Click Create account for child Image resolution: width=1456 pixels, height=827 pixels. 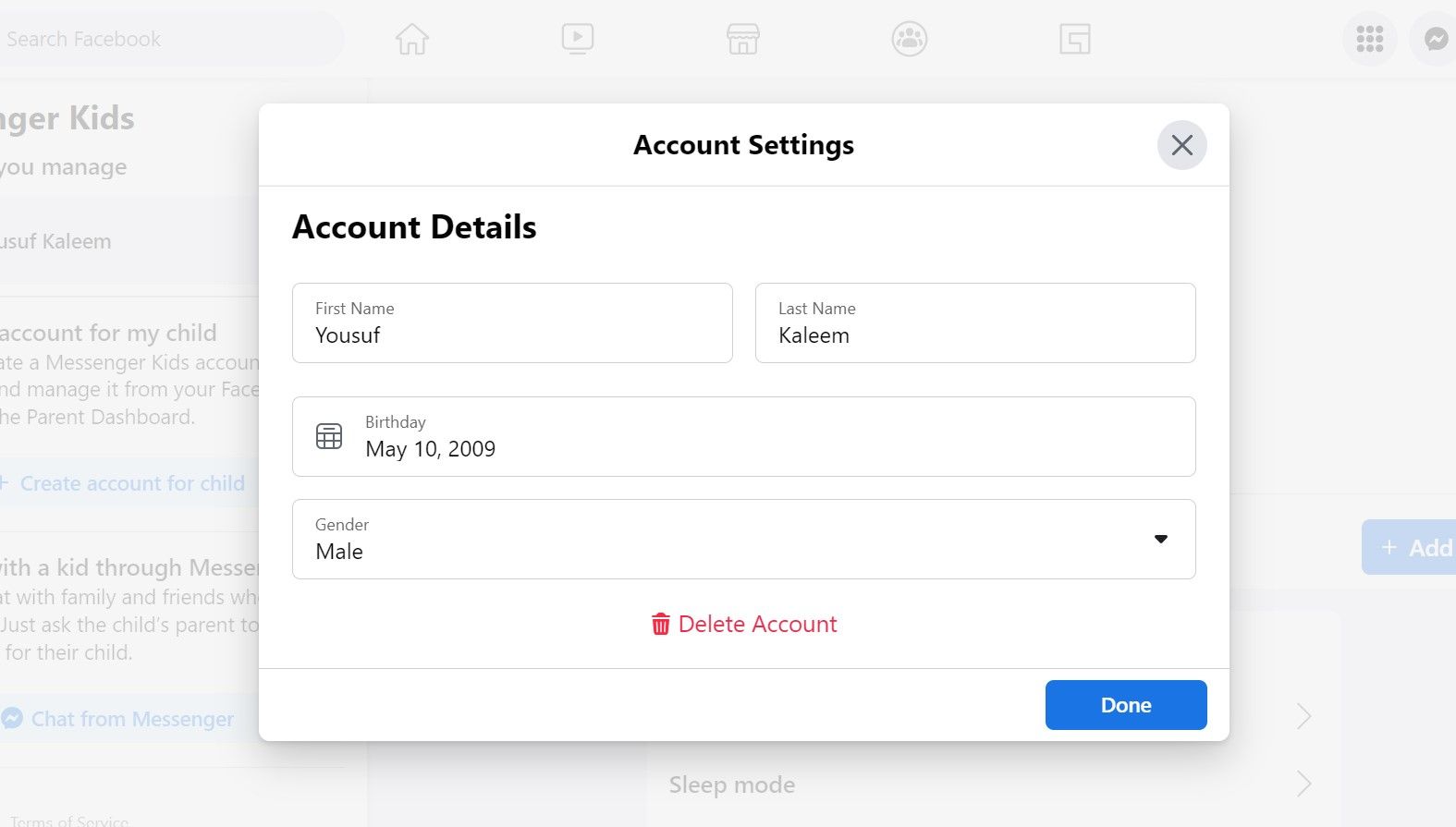[131, 483]
